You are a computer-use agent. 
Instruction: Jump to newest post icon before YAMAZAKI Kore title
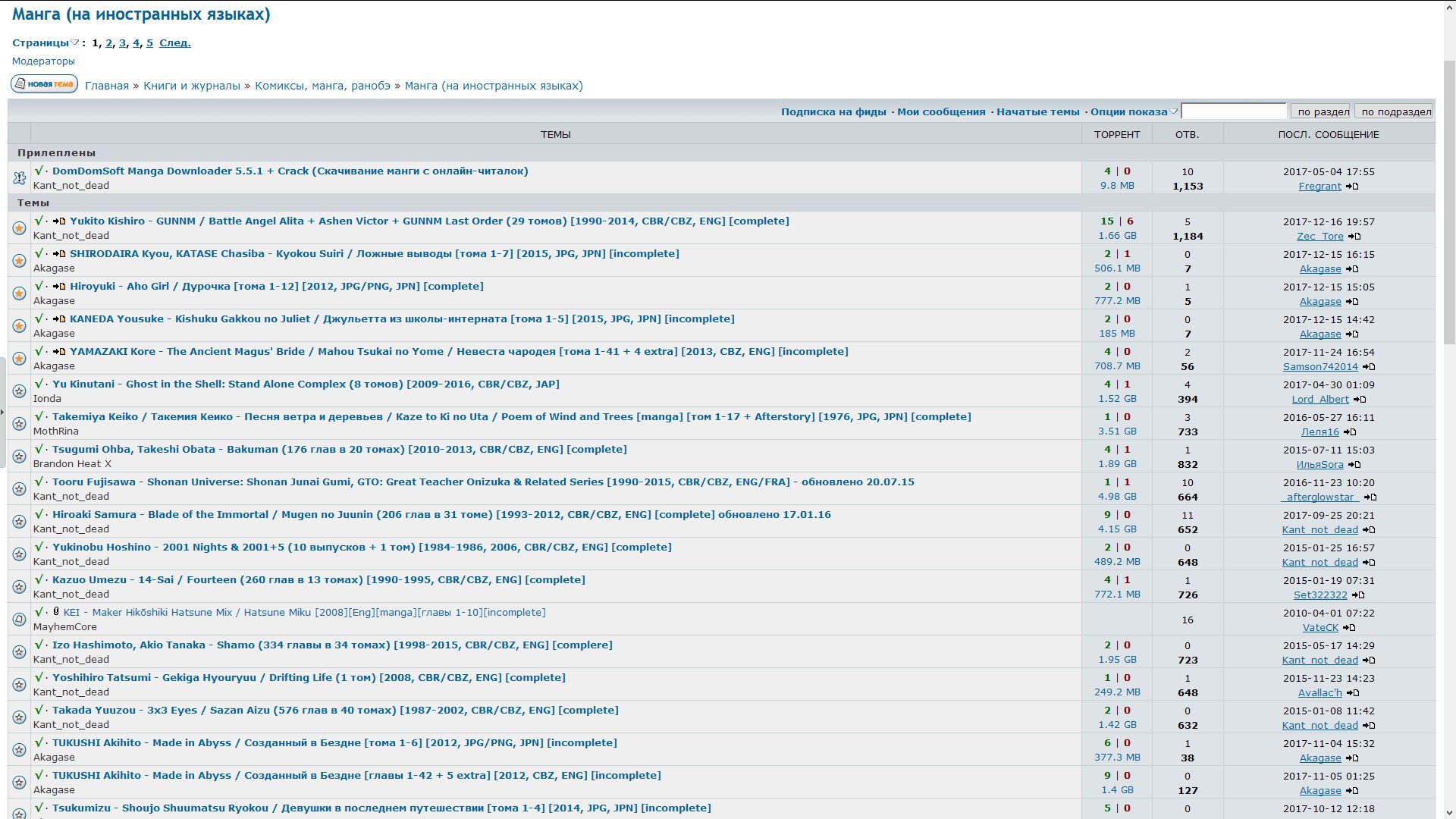59,352
